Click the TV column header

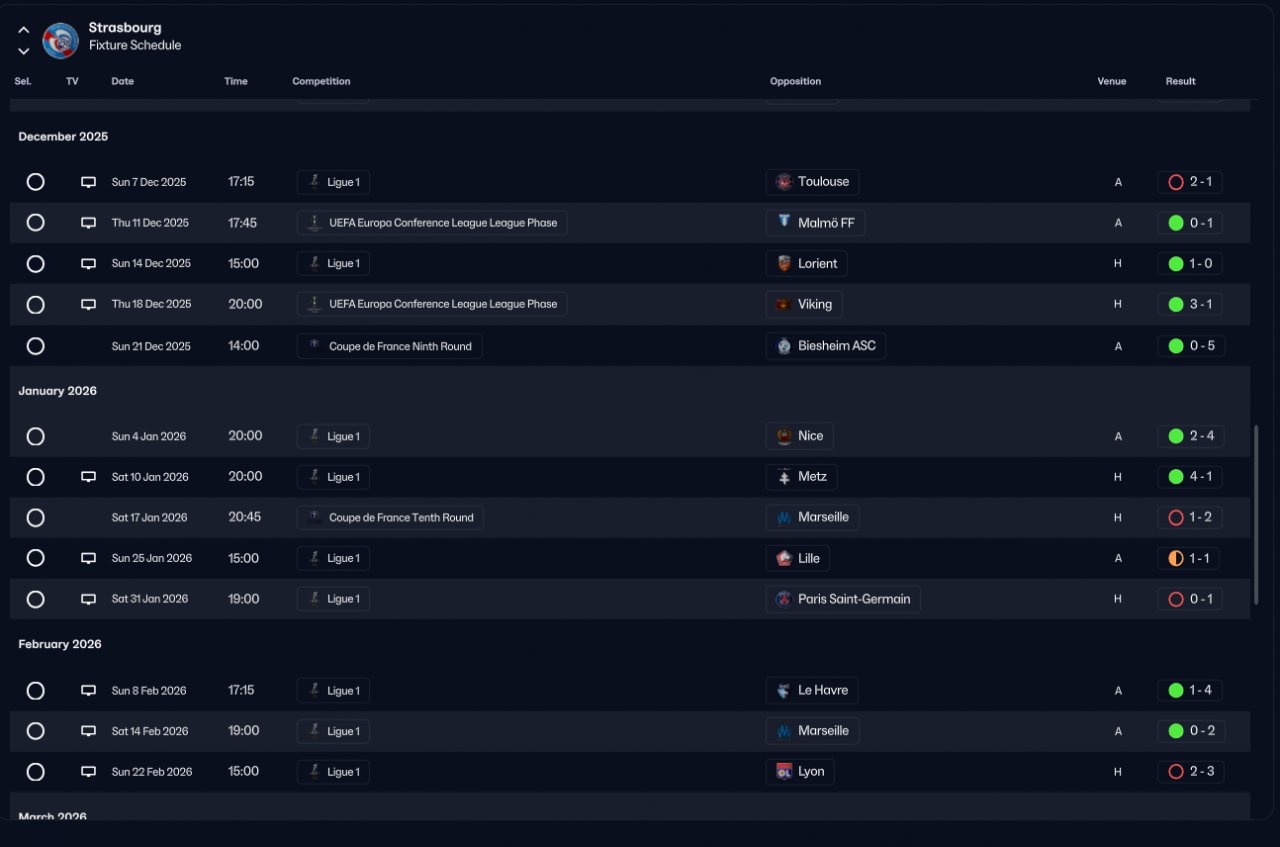point(72,82)
